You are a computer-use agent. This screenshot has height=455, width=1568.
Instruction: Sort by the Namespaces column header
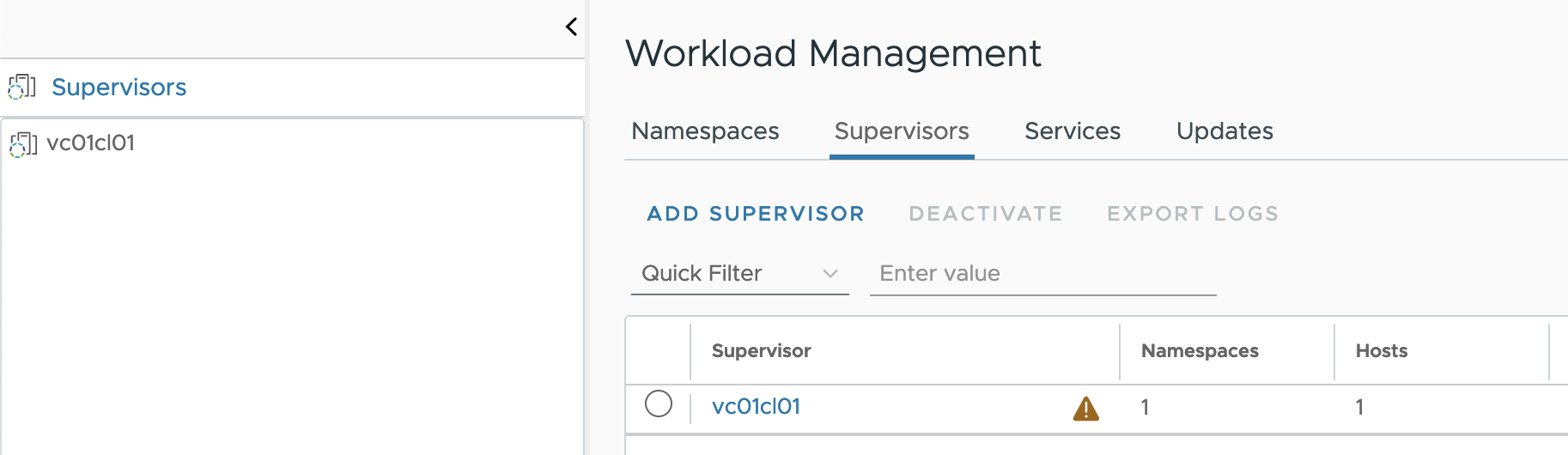click(1200, 350)
